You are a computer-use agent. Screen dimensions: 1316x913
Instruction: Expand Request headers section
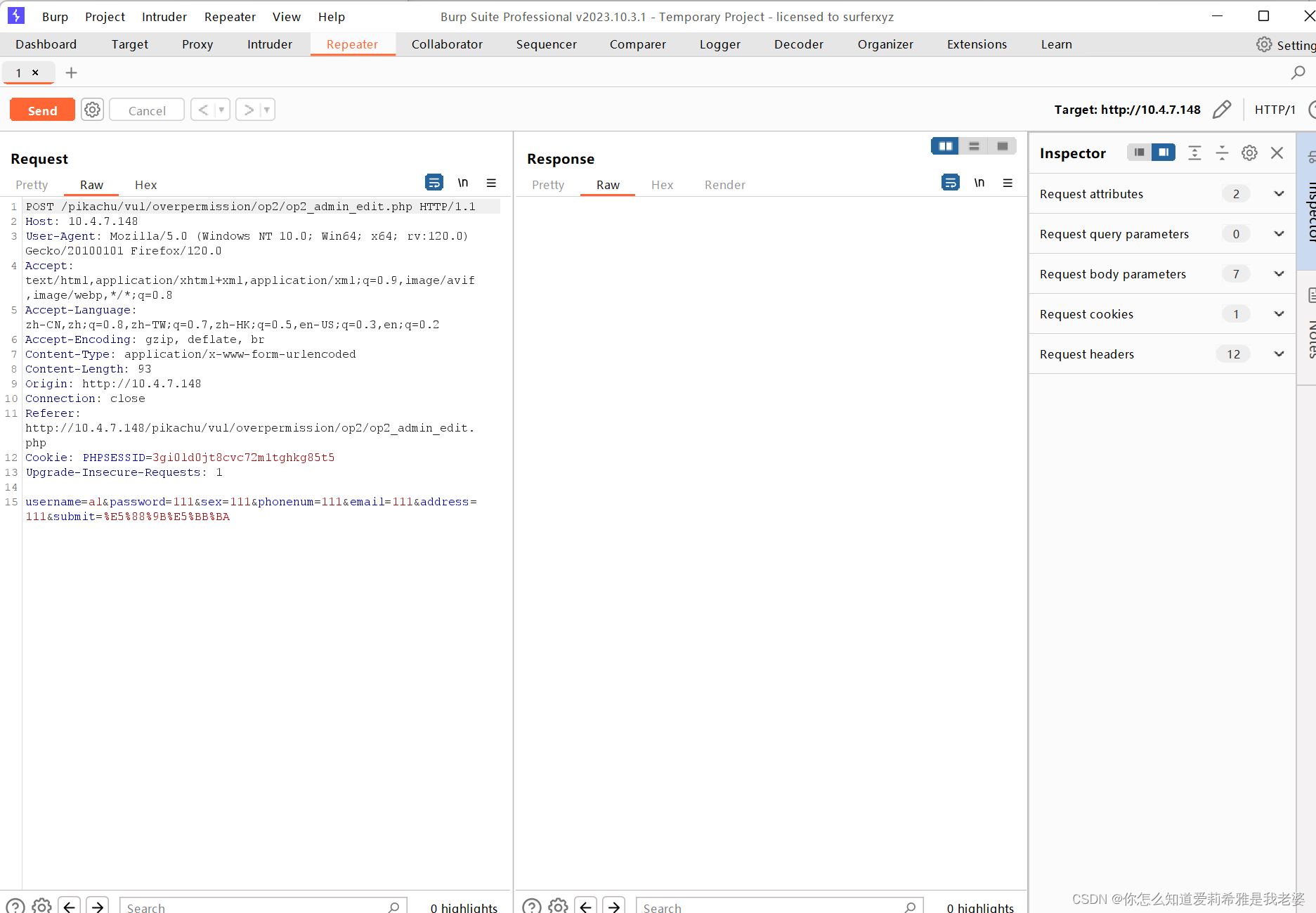pyautogui.click(x=1162, y=354)
